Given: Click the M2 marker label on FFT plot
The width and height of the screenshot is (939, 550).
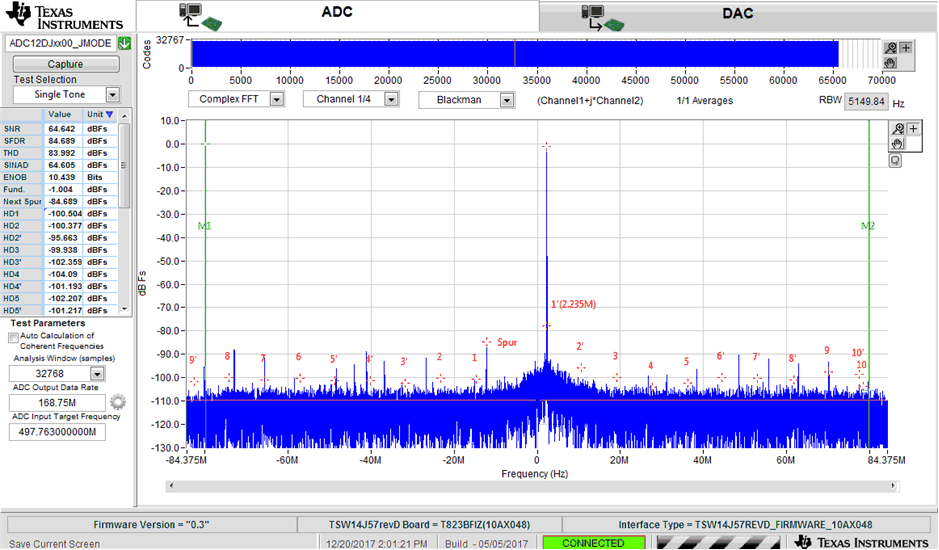Looking at the screenshot, I should click(x=868, y=226).
